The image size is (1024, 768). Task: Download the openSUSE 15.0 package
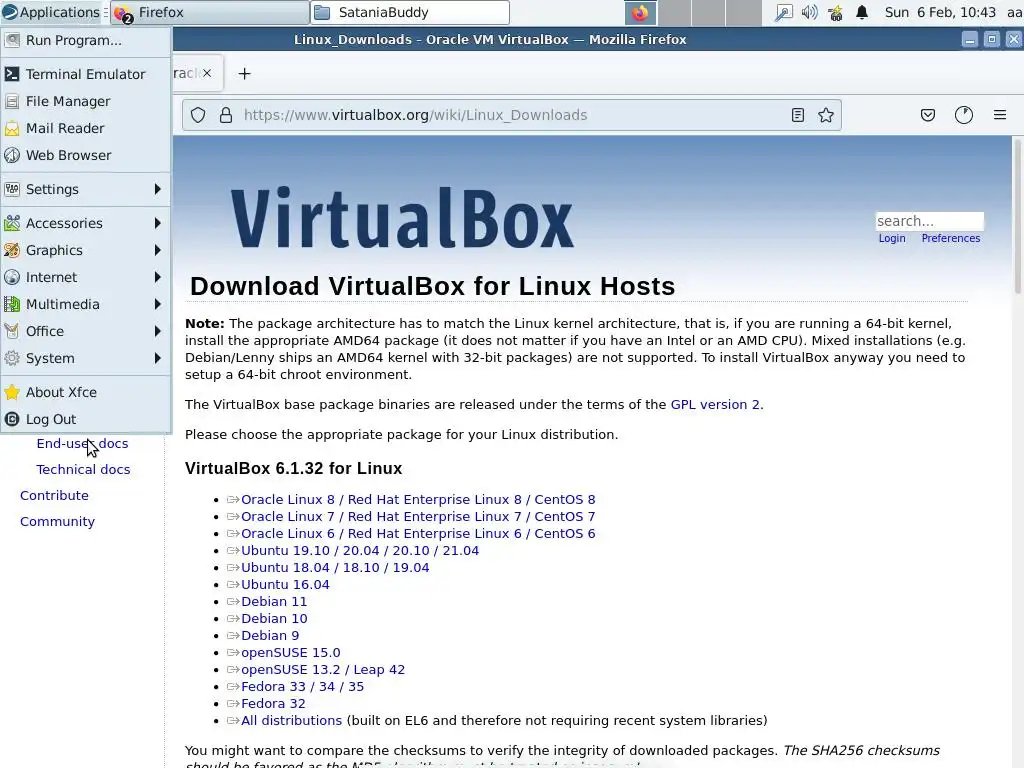(x=291, y=652)
